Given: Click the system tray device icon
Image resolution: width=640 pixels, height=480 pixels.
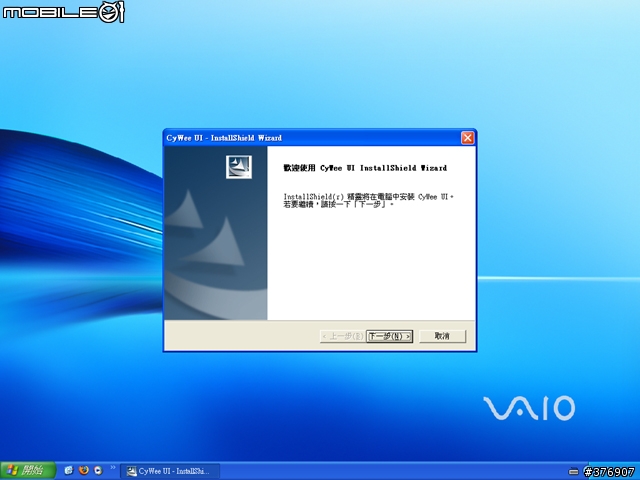Looking at the screenshot, I should 573,472.
